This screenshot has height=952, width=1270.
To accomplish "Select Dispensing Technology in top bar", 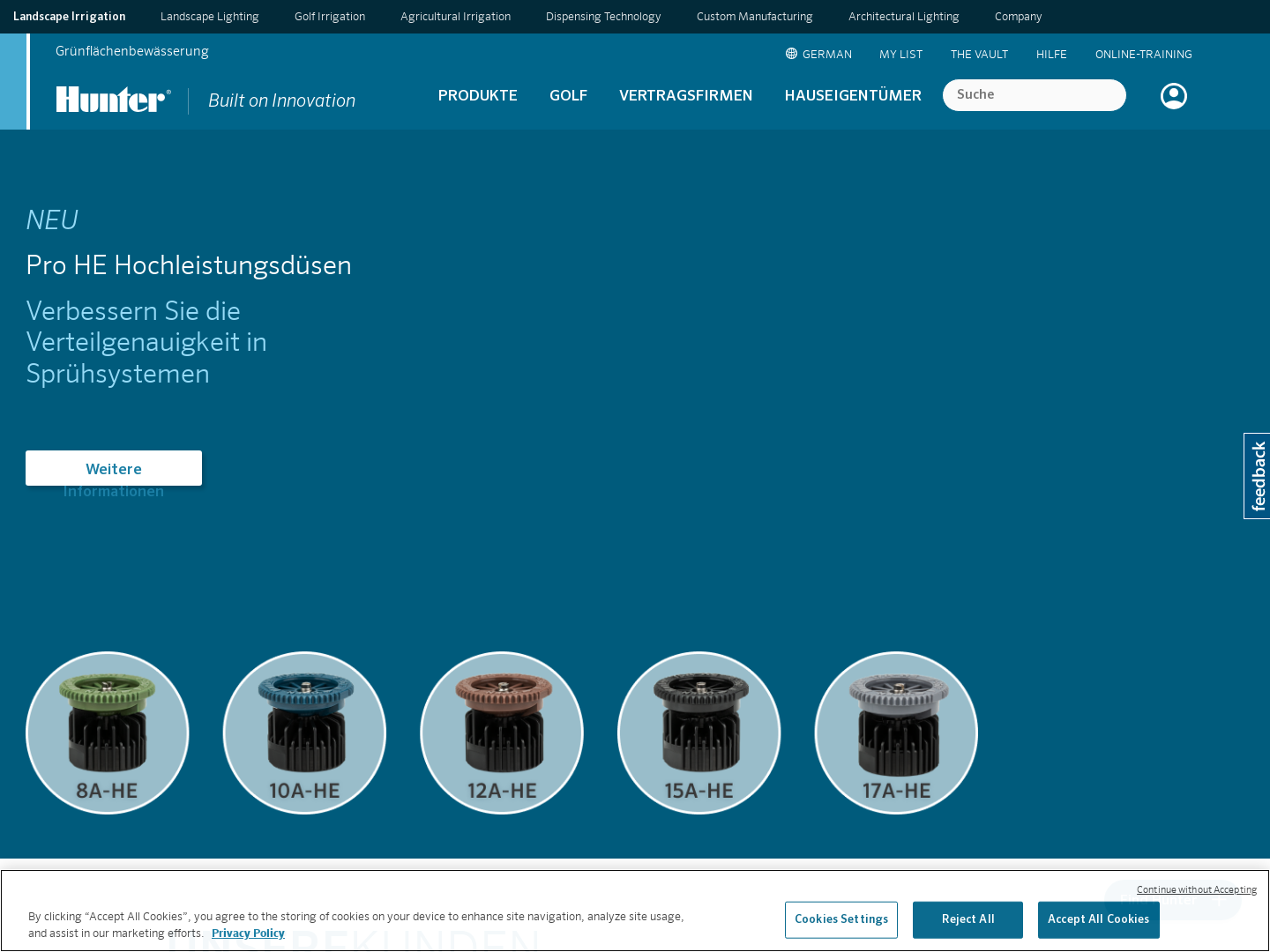I will click(x=603, y=17).
